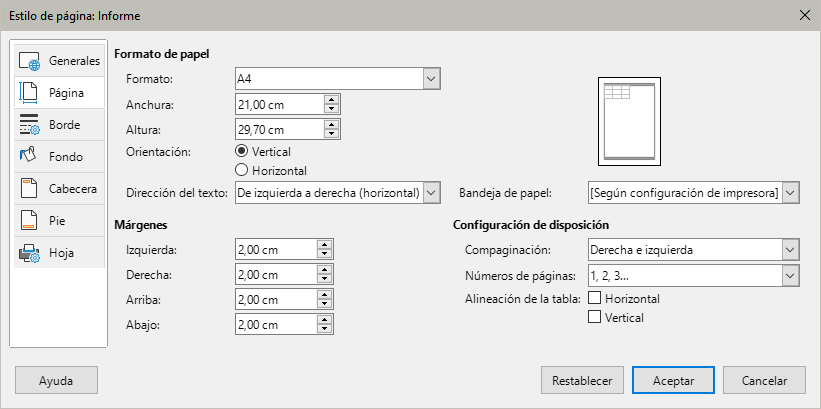The width and height of the screenshot is (821, 409).
Task: Open the Formato paper size dropdown
Action: (431, 78)
